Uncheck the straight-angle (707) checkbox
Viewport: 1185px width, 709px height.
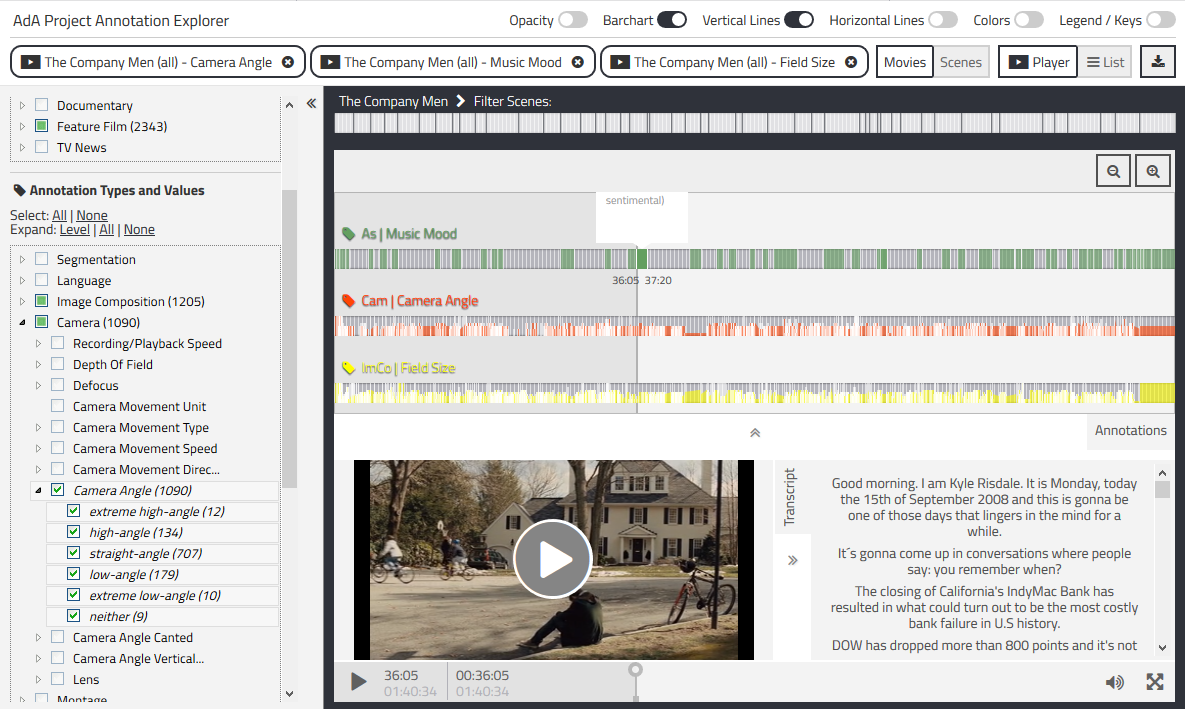(73, 553)
